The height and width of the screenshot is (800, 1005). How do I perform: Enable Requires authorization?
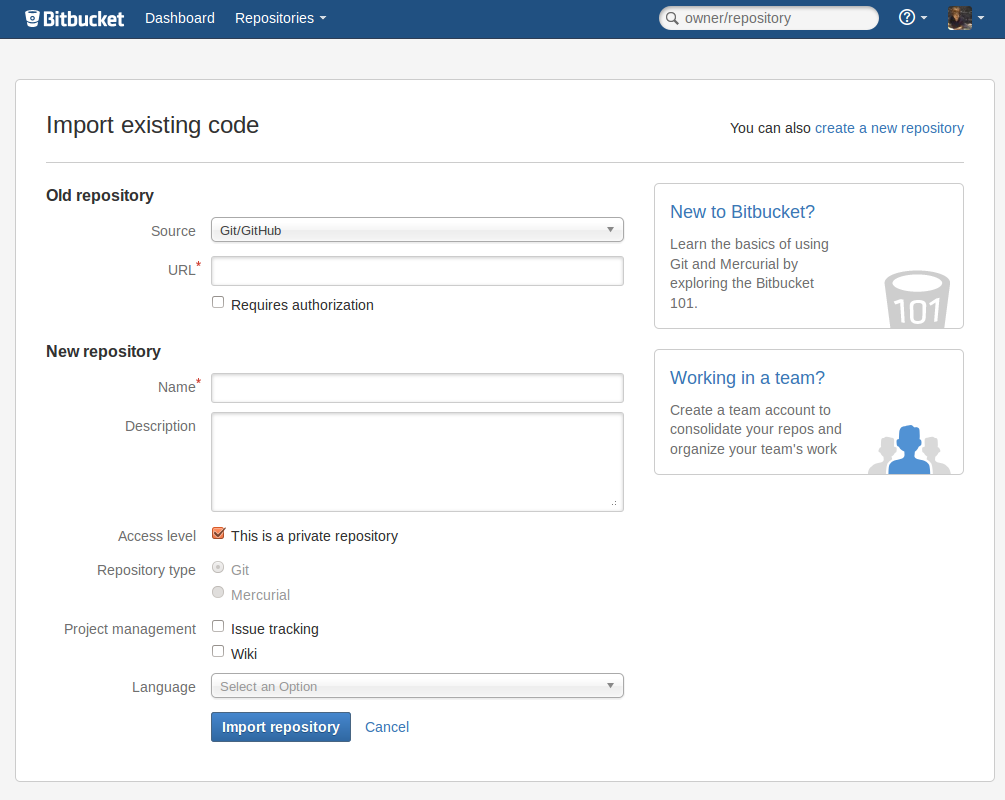pyautogui.click(x=218, y=303)
